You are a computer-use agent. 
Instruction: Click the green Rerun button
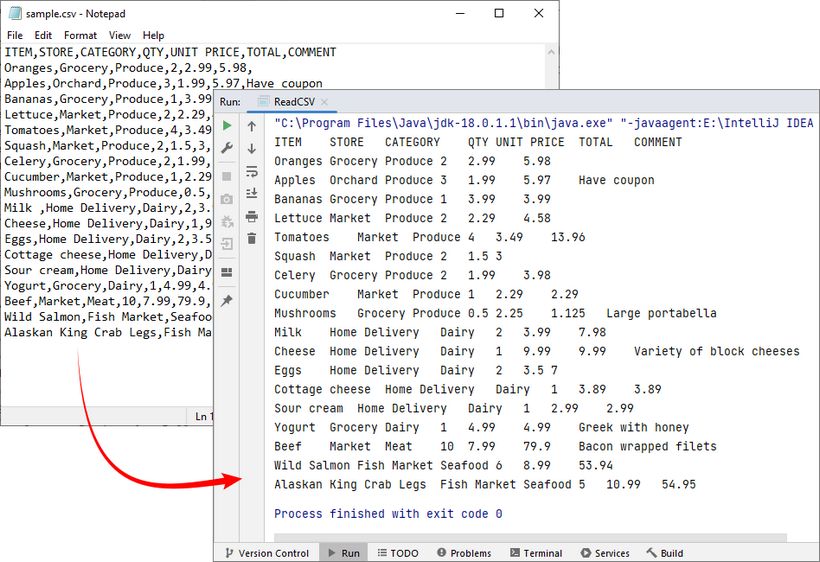pos(227,126)
